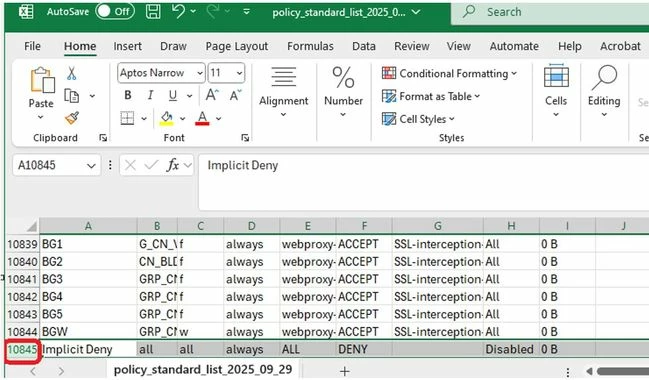Screen dimensions: 649x380
Task: Toggle Underline formatting
Action: tap(173, 96)
